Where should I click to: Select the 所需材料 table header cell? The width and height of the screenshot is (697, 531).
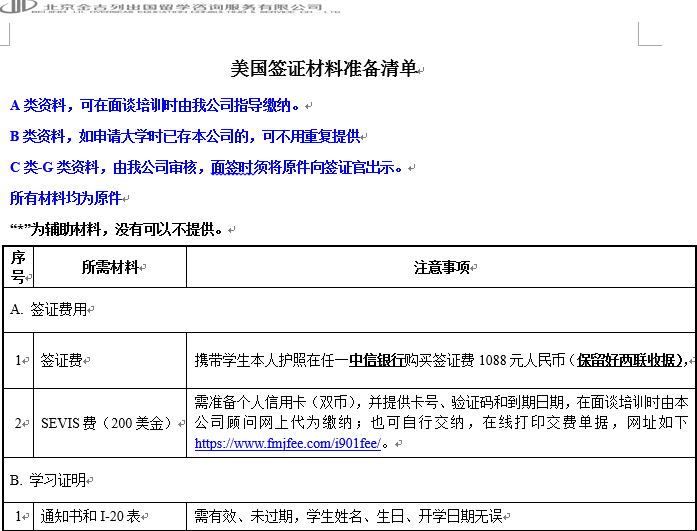tap(110, 267)
